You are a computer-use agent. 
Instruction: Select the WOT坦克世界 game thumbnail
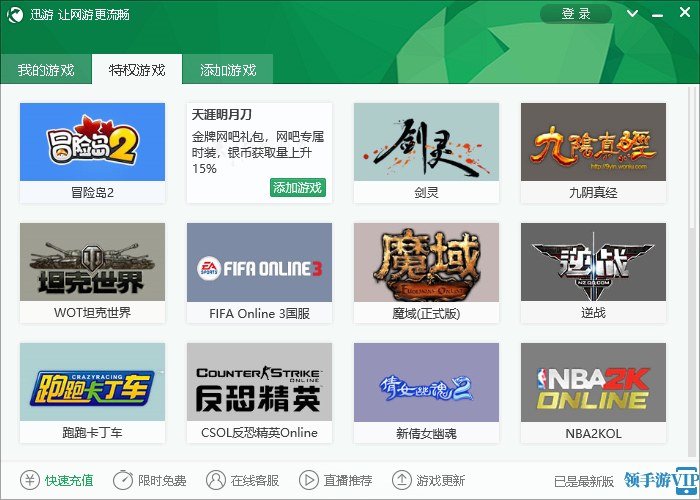coord(92,262)
